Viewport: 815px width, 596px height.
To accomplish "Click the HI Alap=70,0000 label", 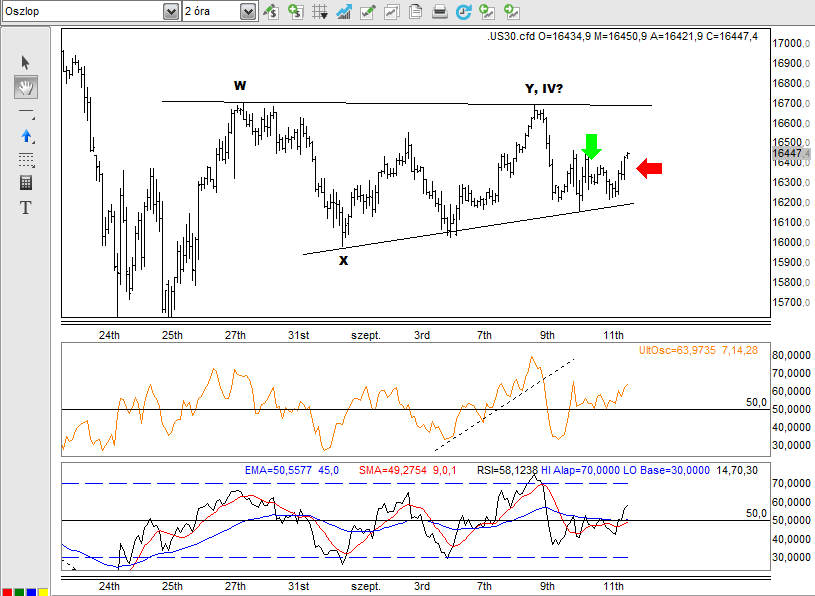I will (581, 470).
